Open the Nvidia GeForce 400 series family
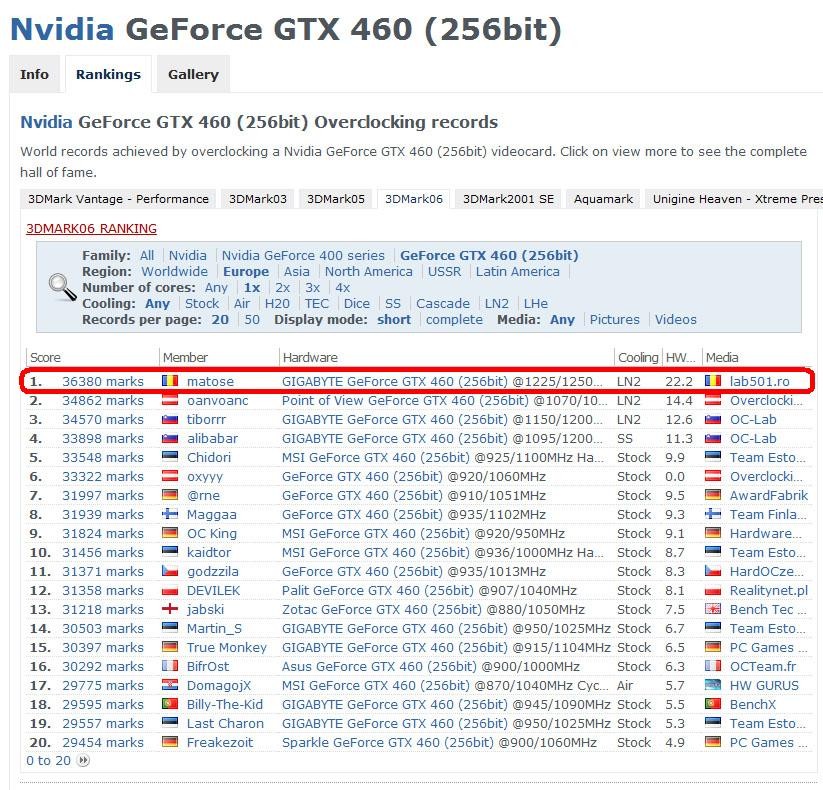The width and height of the screenshot is (823, 790). pos(303,256)
